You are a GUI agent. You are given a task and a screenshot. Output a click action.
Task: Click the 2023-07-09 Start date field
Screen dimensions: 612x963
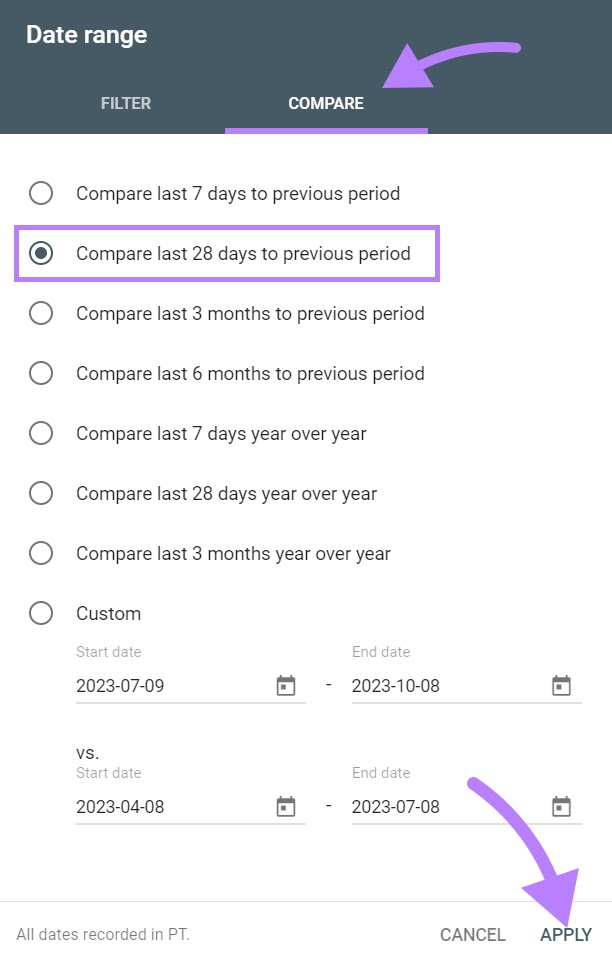170,686
